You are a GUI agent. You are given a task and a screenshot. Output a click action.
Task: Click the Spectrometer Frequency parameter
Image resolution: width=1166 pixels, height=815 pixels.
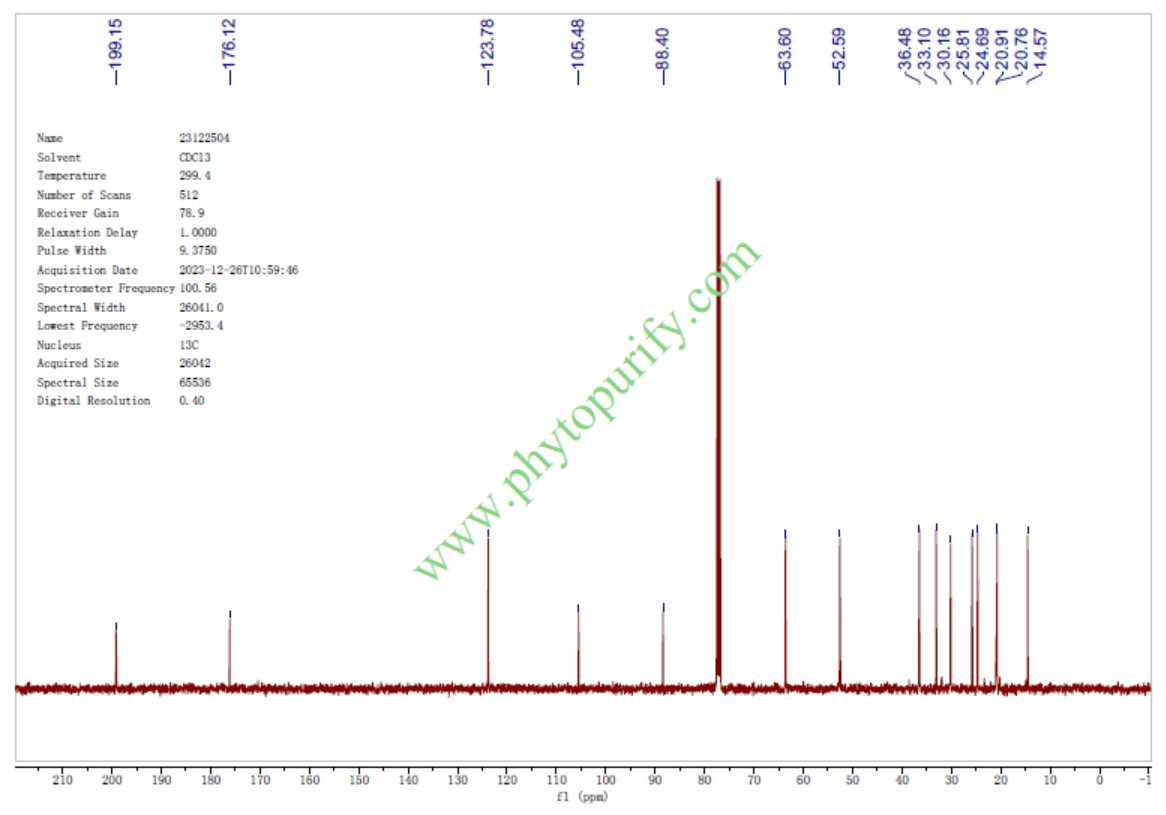[x=105, y=288]
